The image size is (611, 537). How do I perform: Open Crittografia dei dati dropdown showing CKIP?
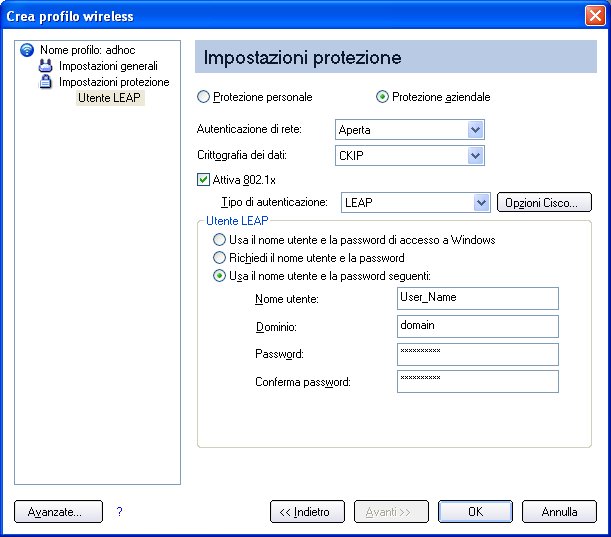[410, 155]
